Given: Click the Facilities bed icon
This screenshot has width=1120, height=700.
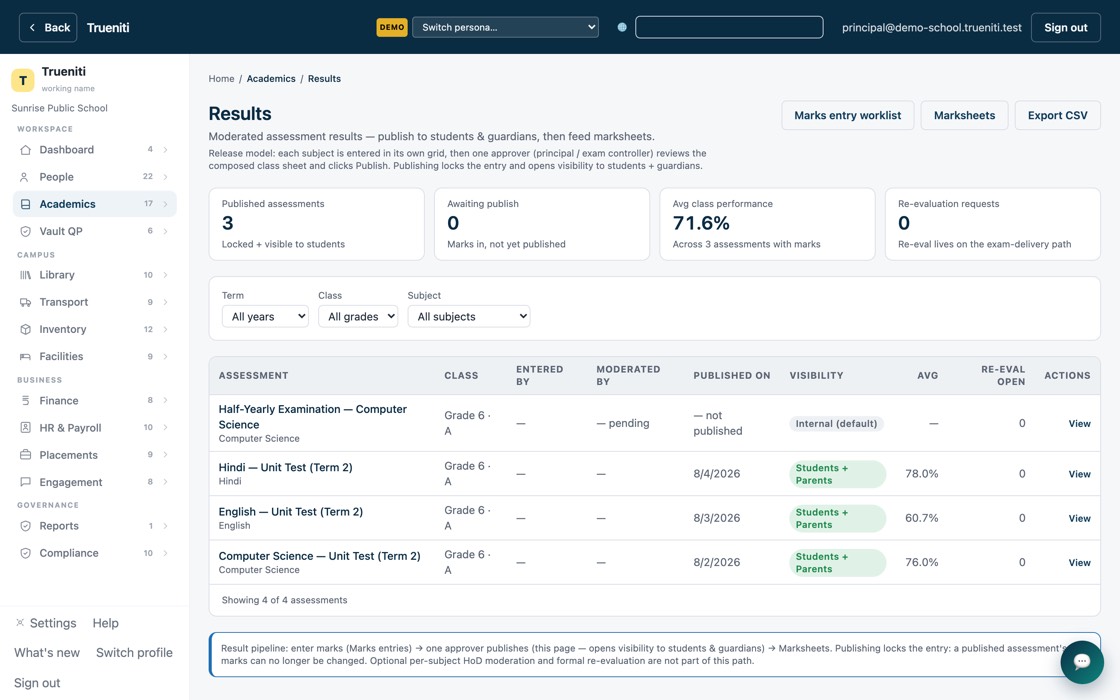Looking at the screenshot, I should 26,356.
